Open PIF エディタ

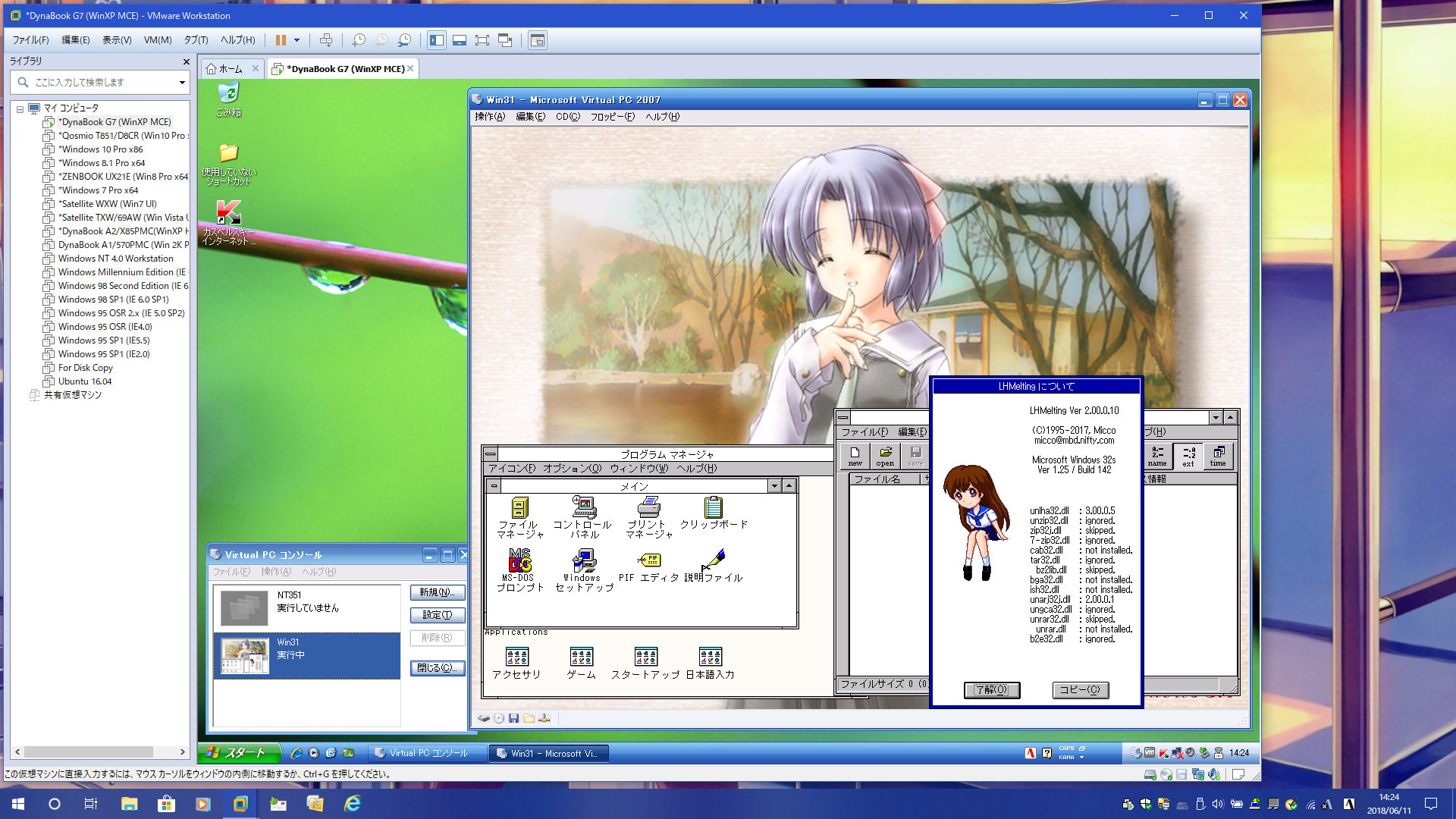click(x=648, y=566)
